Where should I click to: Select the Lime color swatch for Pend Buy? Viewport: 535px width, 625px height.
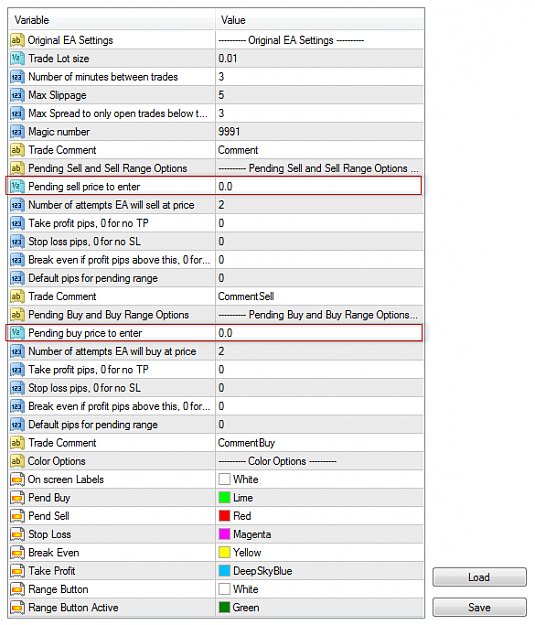[224, 498]
